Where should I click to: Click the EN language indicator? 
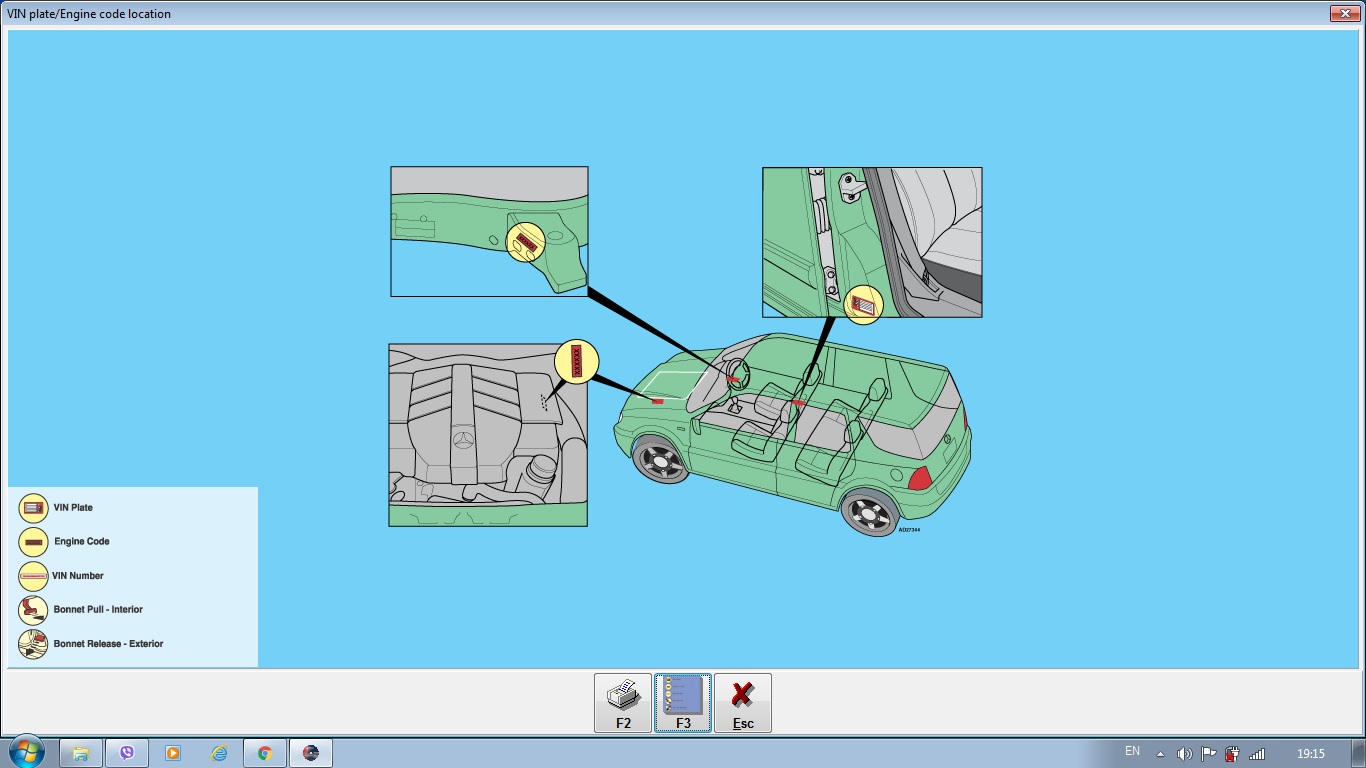(x=1132, y=751)
